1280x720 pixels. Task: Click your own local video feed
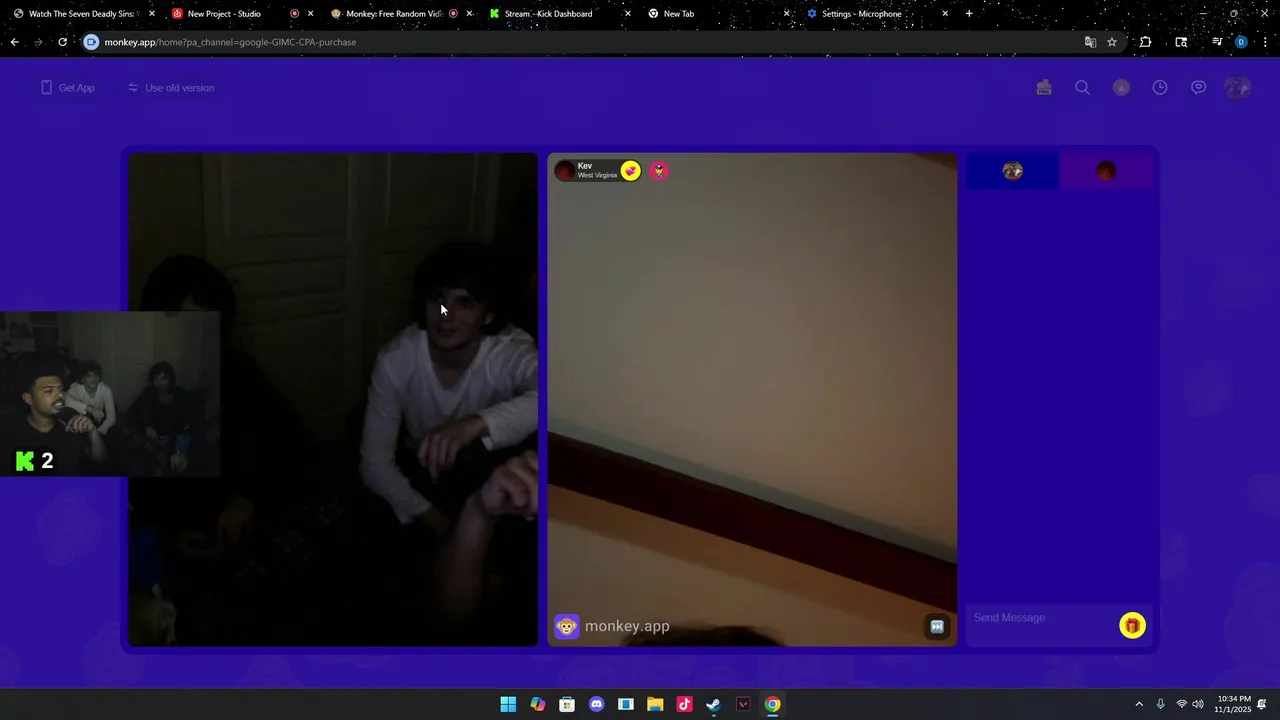tap(333, 400)
